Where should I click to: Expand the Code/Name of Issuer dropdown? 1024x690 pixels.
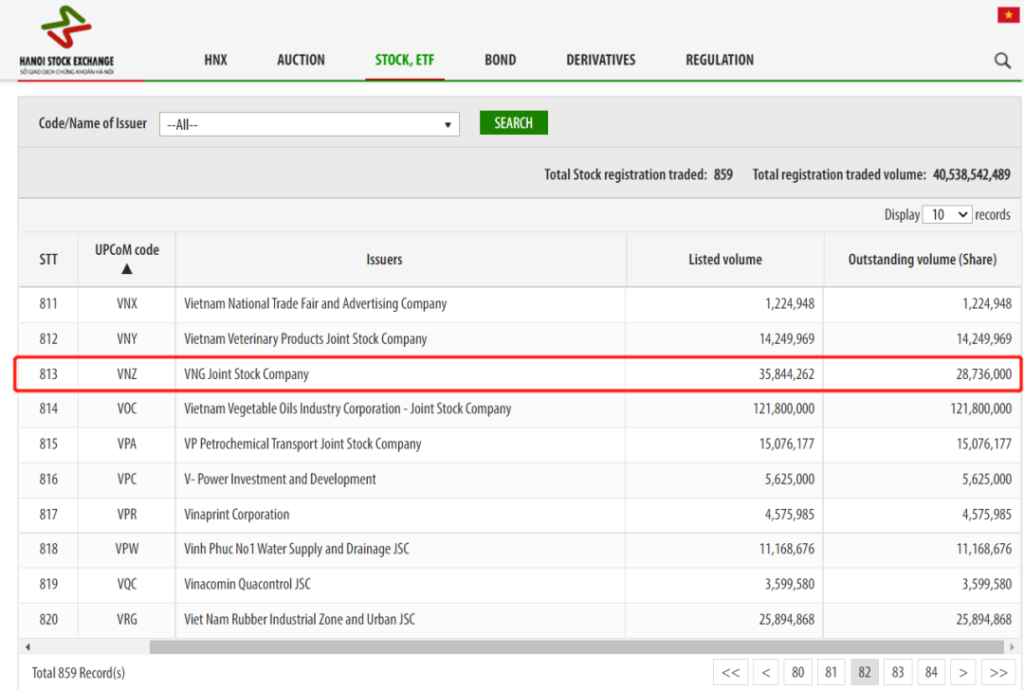309,124
